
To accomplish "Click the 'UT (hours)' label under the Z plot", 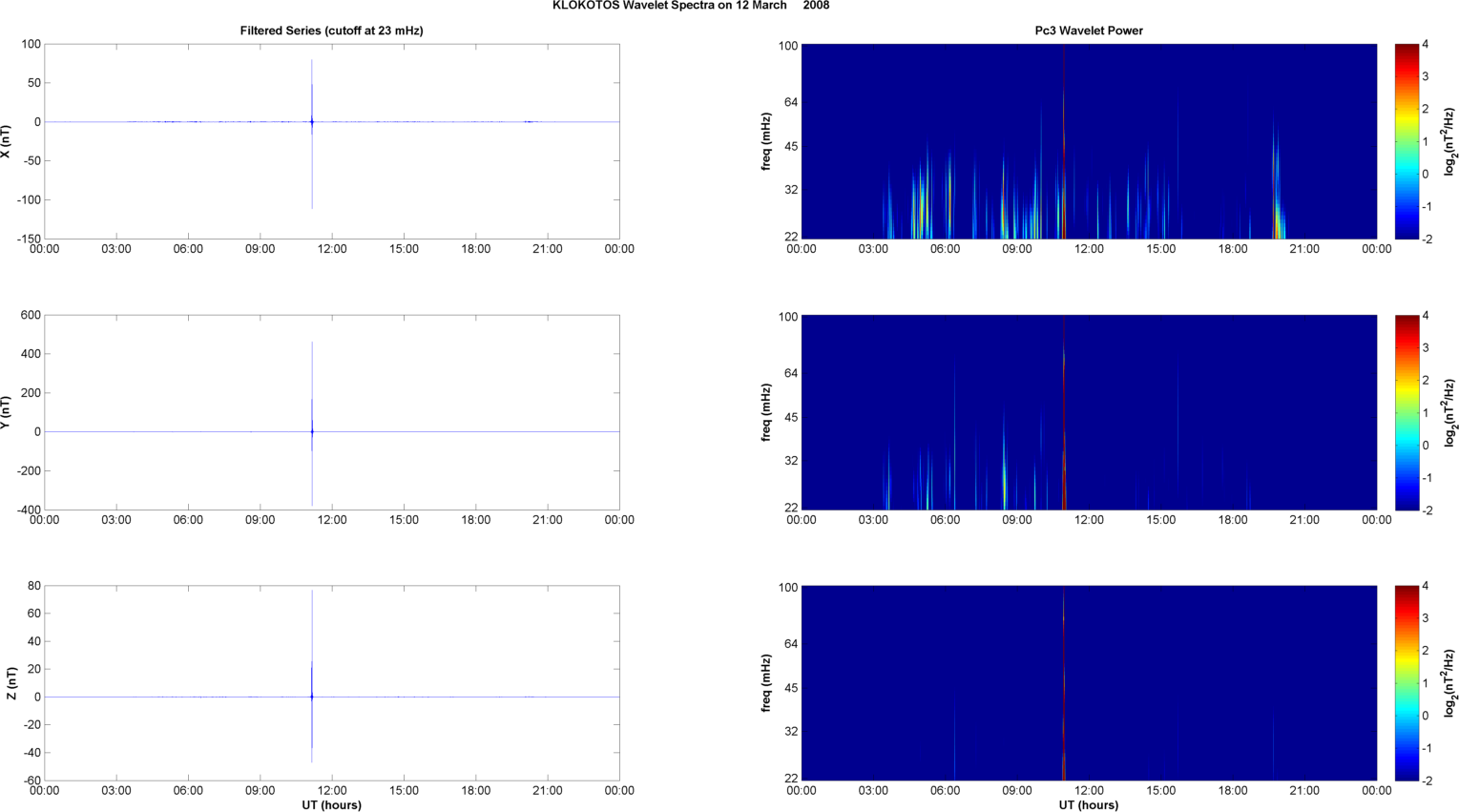I will pyautogui.click(x=331, y=804).
